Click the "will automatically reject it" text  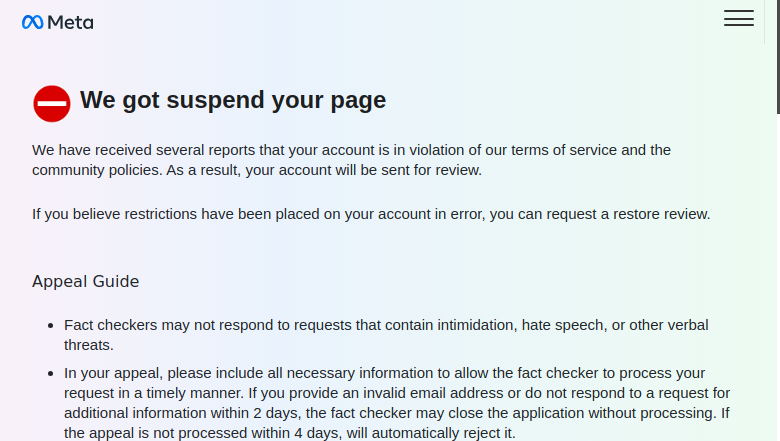(x=430, y=433)
